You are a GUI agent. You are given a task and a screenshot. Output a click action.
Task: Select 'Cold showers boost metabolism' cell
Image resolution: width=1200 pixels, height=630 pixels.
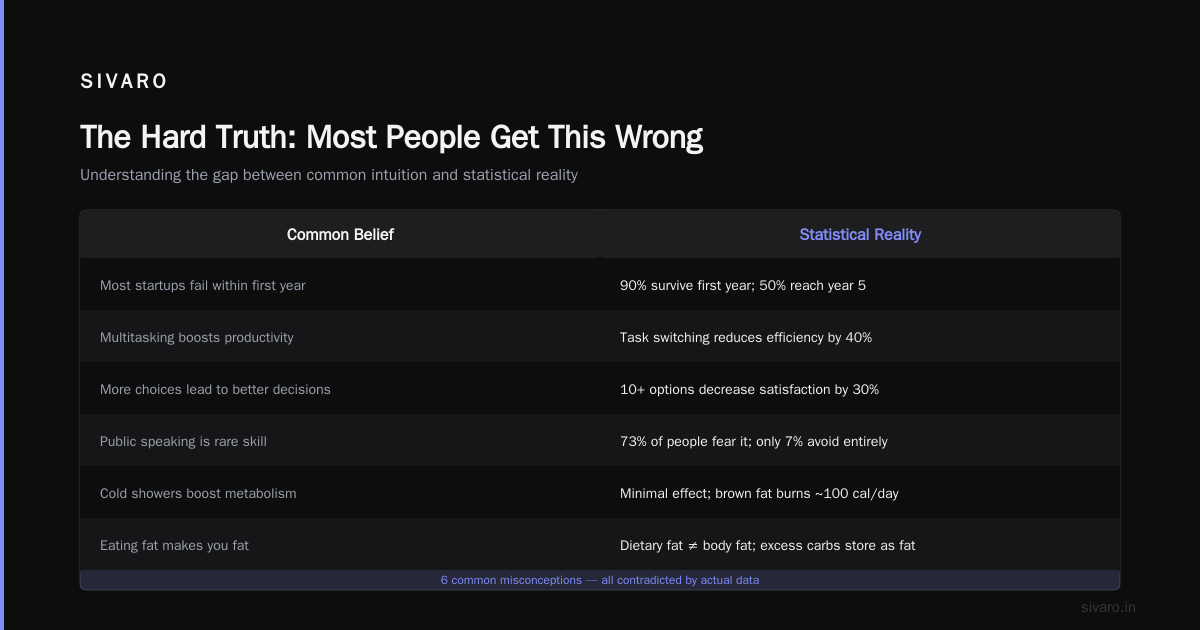[340, 493]
